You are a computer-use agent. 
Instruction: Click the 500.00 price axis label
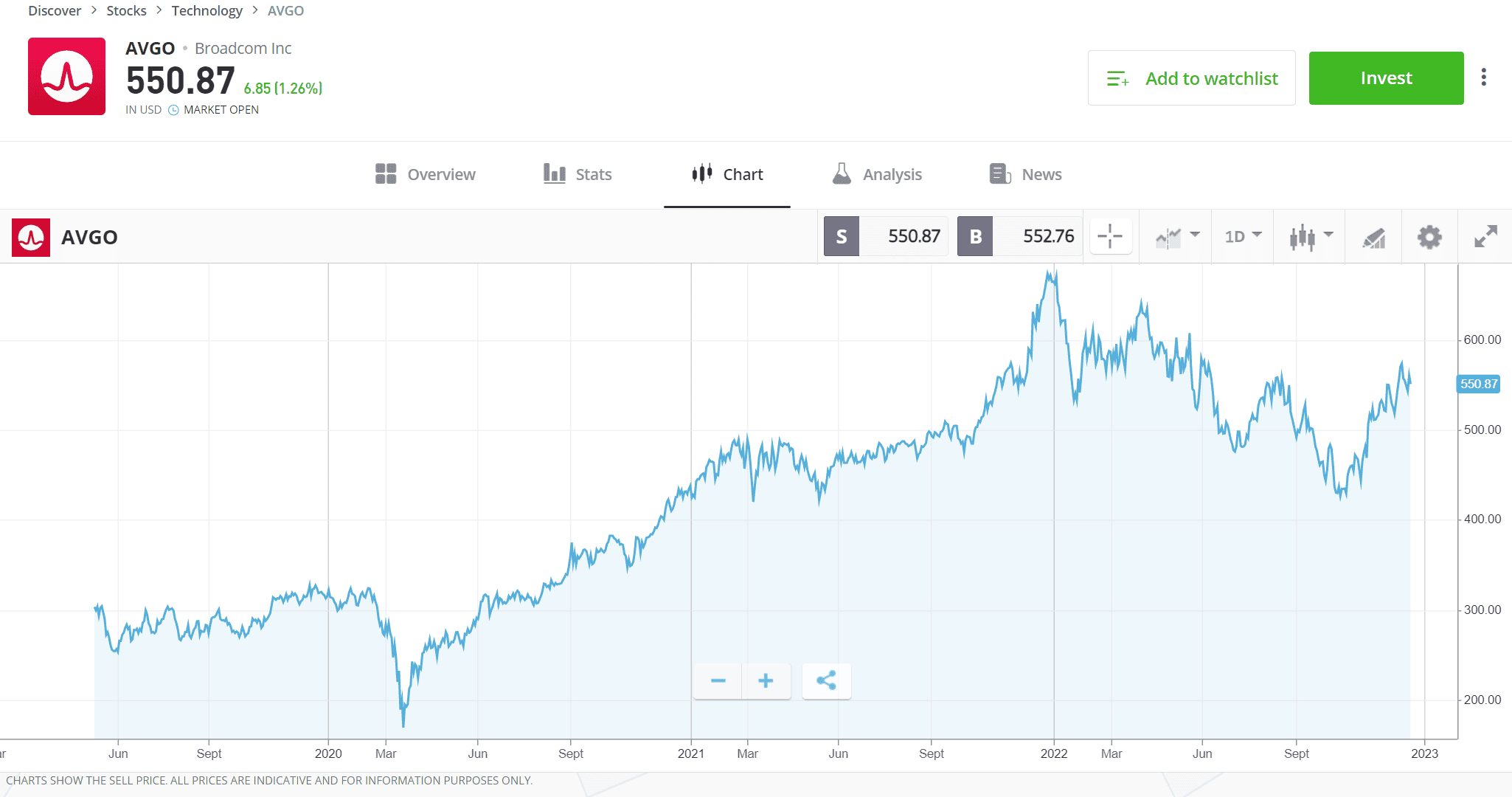pos(1482,429)
